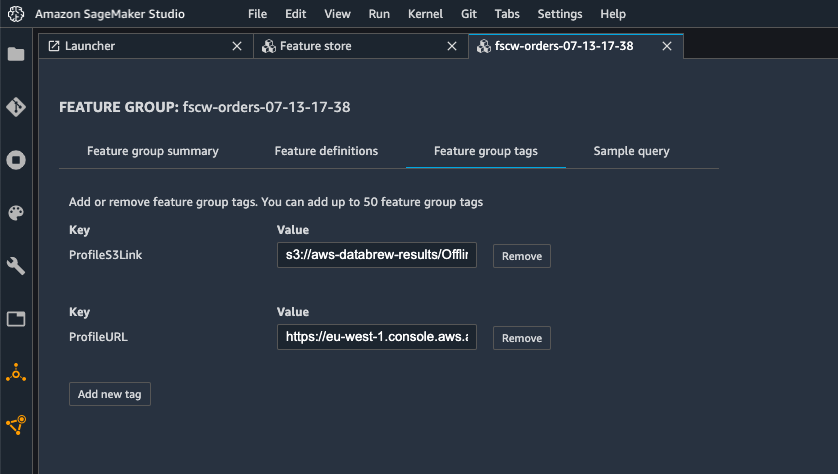Close the Feature store tab
This screenshot has width=838, height=474.
[452, 46]
